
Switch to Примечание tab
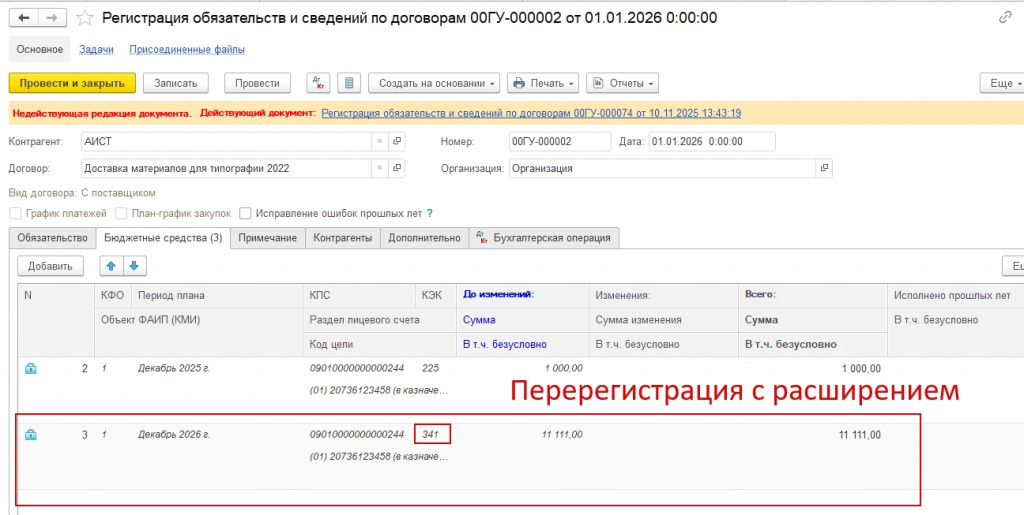[x=268, y=238]
